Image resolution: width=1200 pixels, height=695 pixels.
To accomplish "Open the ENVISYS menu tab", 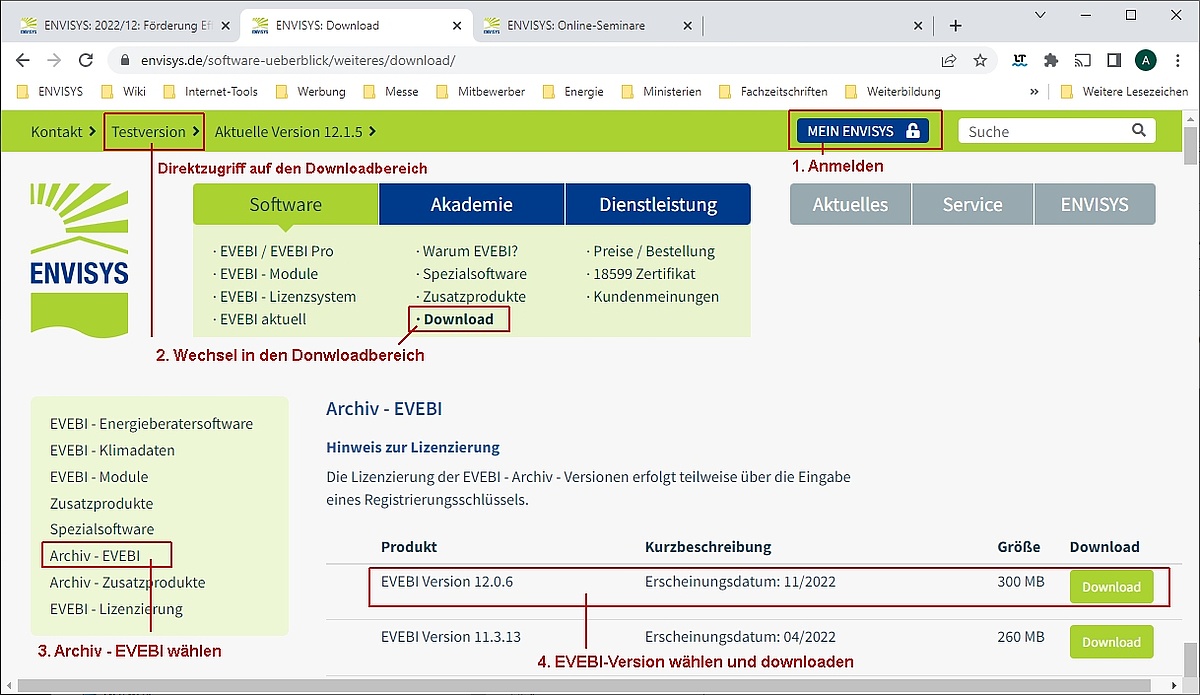I will [1095, 204].
